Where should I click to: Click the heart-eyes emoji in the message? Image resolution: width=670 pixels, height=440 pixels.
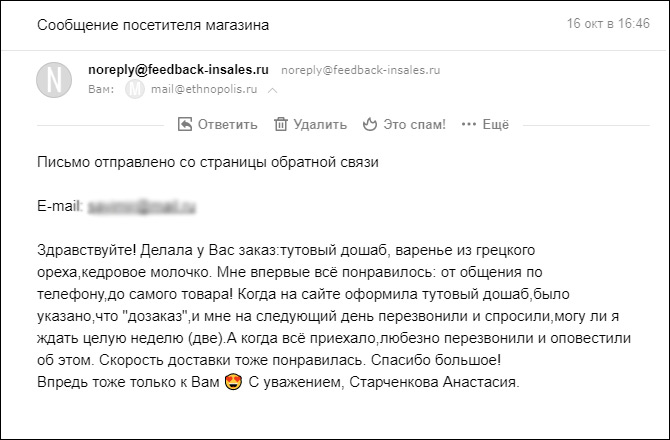pos(233,383)
